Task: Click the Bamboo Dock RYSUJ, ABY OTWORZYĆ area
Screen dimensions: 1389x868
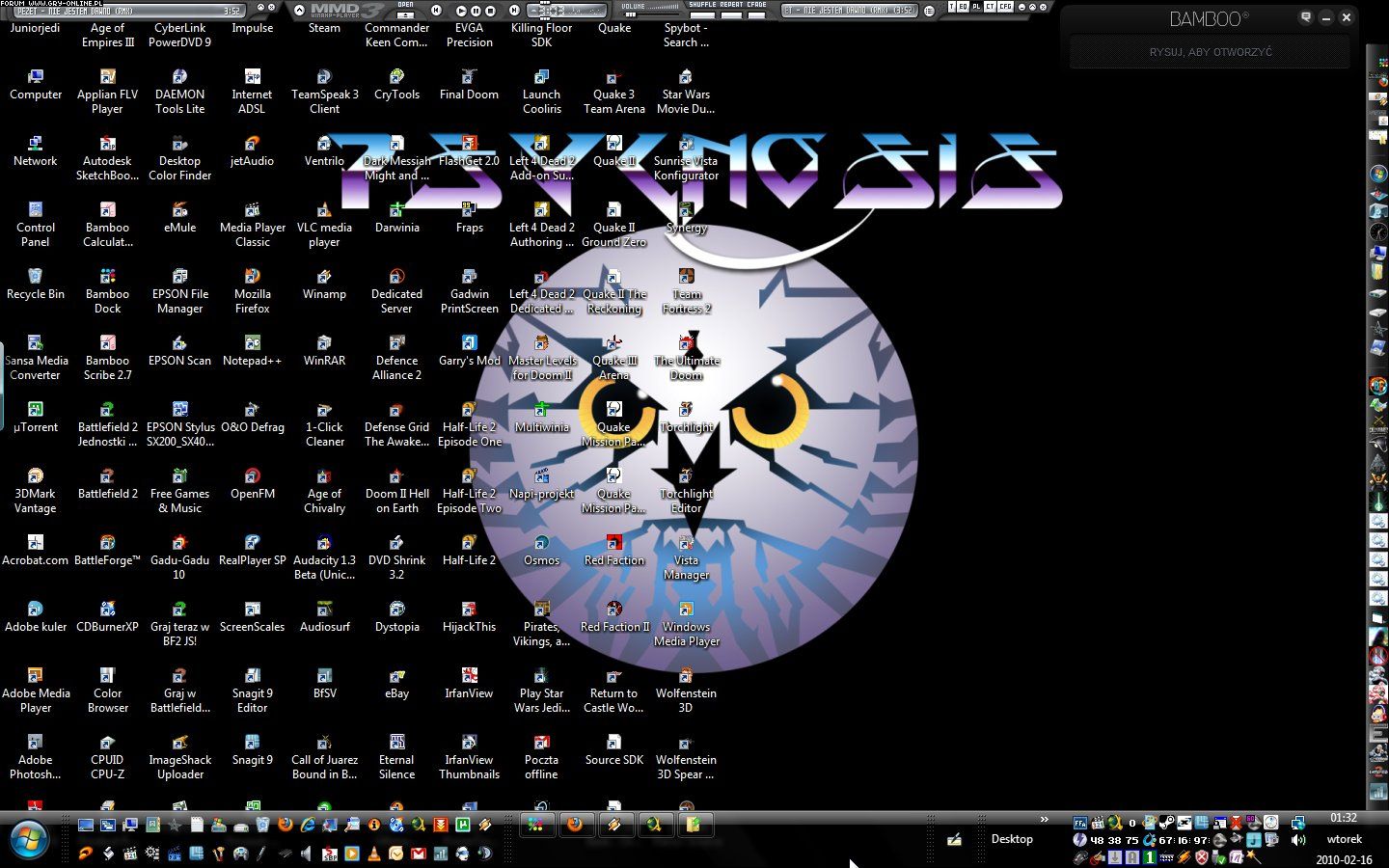Action: click(x=1211, y=52)
